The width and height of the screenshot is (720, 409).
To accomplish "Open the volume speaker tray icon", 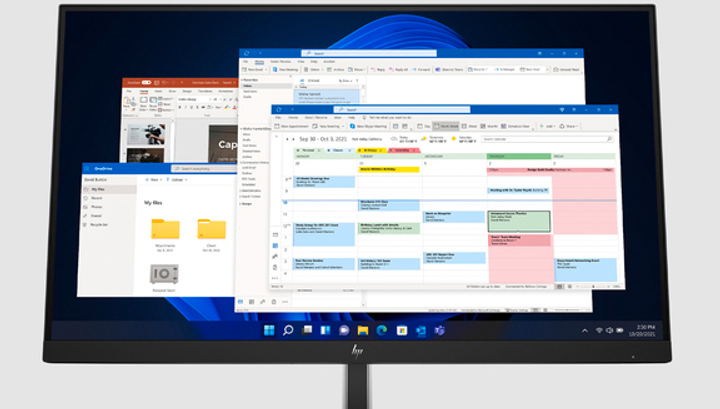I will point(609,330).
